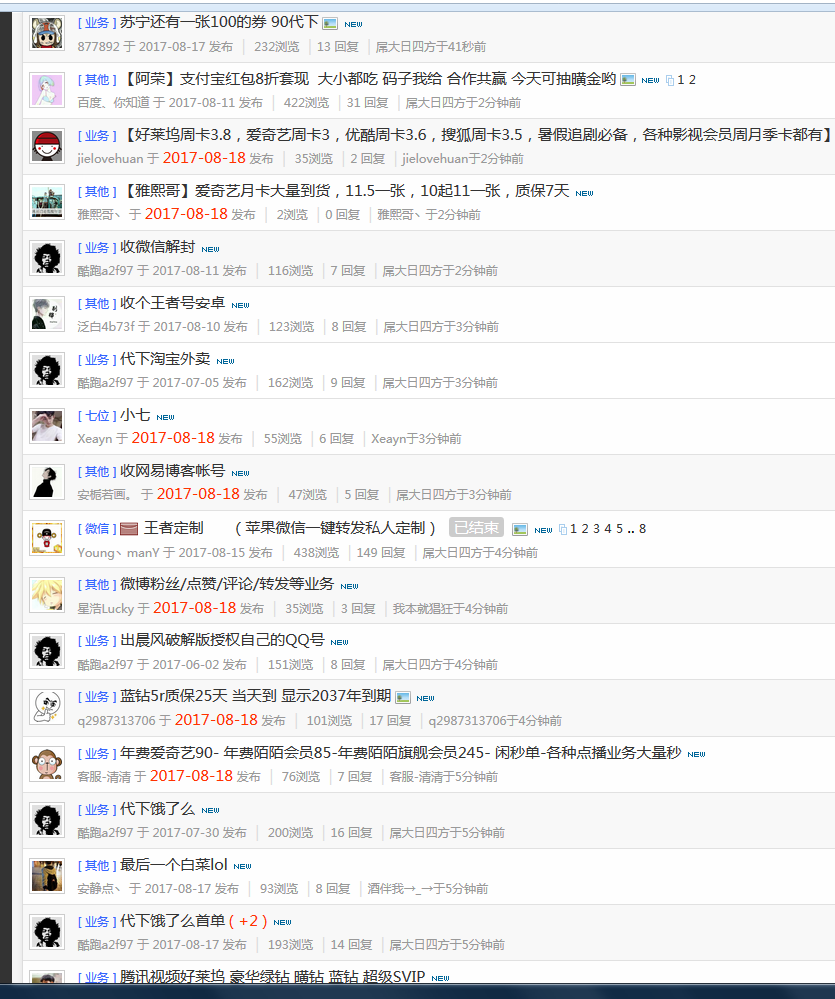Open the thread 代下淘宝外卖
Image resolution: width=835 pixels, height=999 pixels.
coord(165,359)
